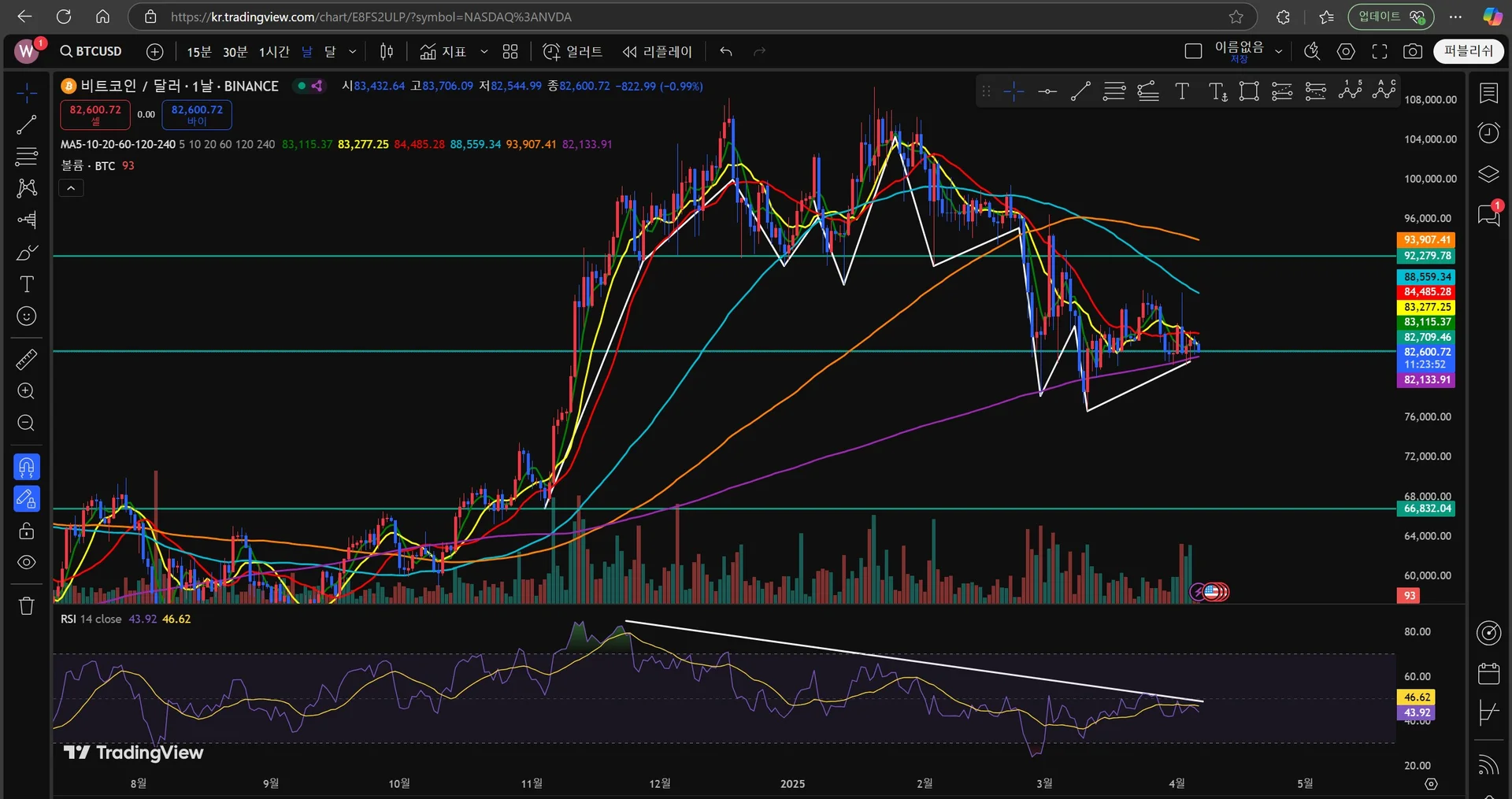
Task: Click the 퍼블리쉬 publish button
Action: coord(1468,51)
